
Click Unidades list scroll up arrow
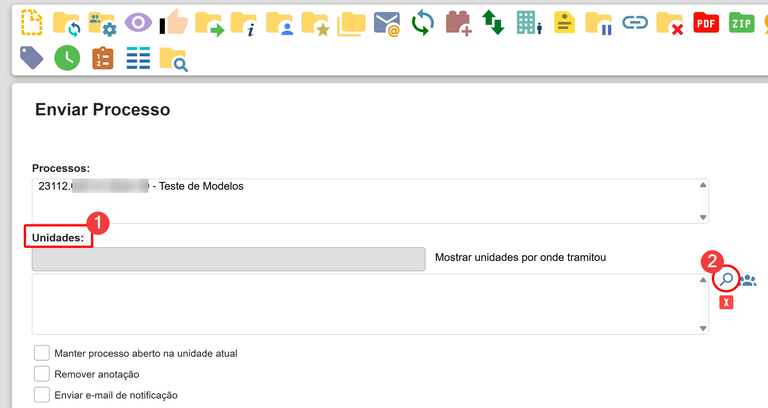(x=703, y=280)
